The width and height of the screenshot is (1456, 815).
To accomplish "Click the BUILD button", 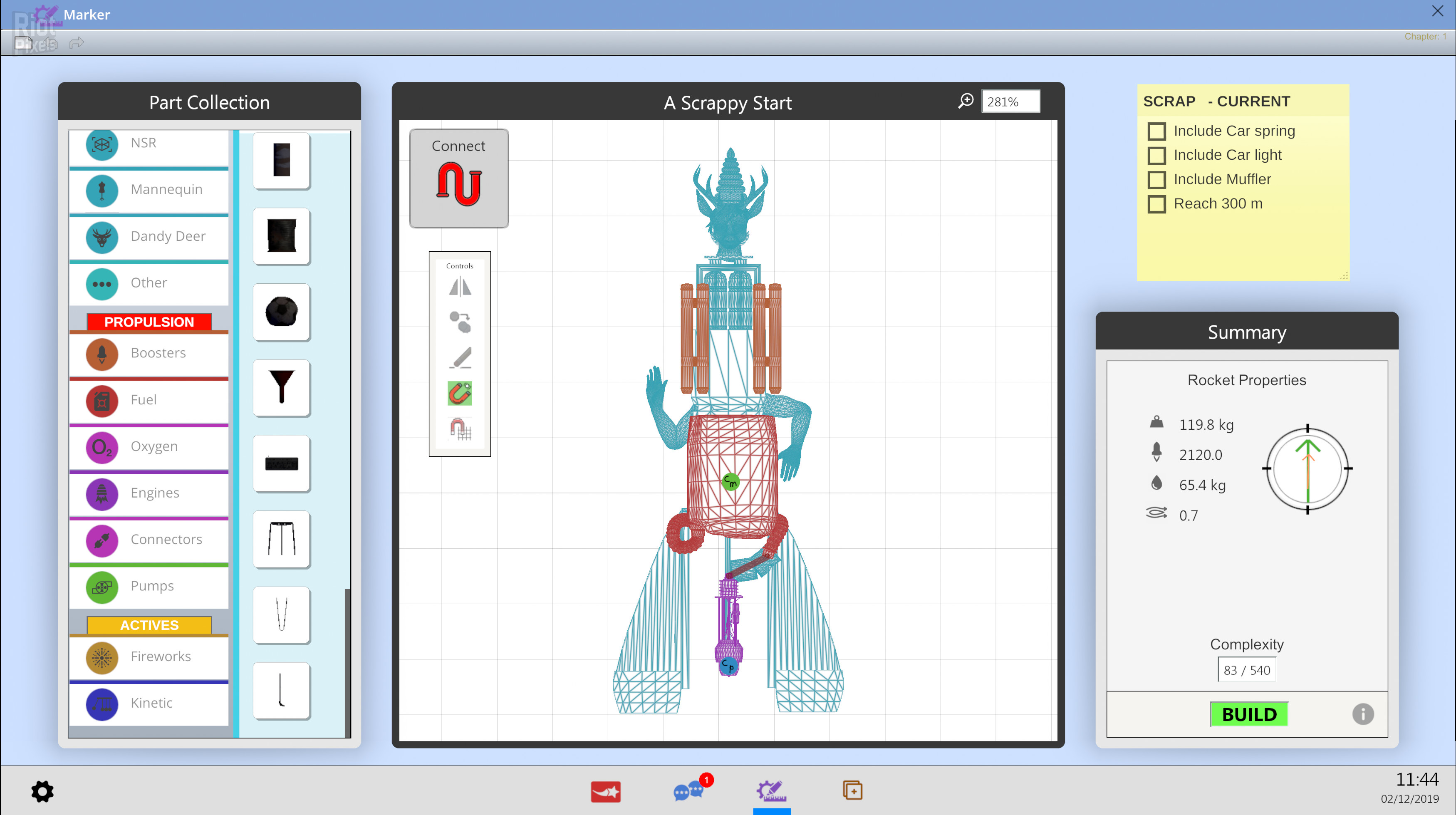I will [1247, 714].
